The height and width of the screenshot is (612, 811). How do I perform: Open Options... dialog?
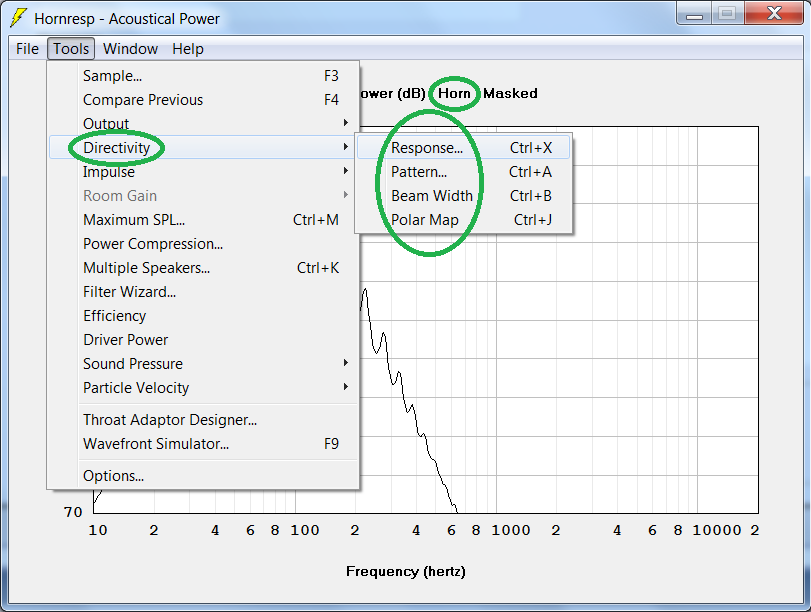point(203,475)
